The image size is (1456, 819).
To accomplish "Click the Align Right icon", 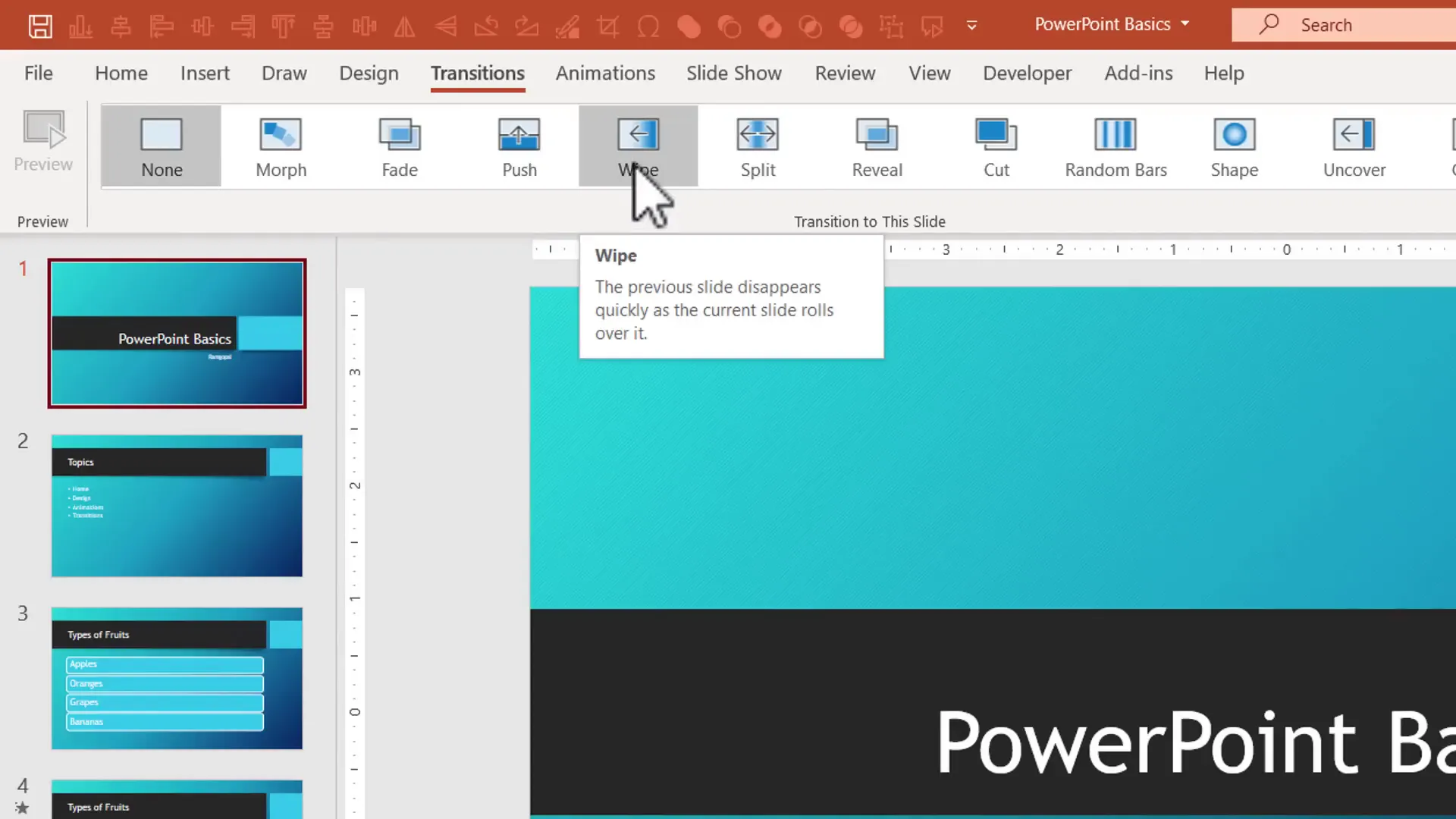I will click(x=243, y=27).
